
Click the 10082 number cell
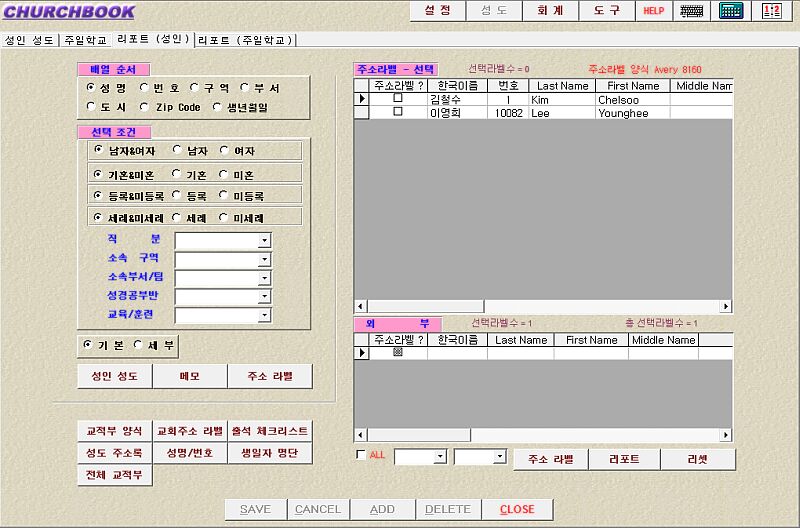508,113
